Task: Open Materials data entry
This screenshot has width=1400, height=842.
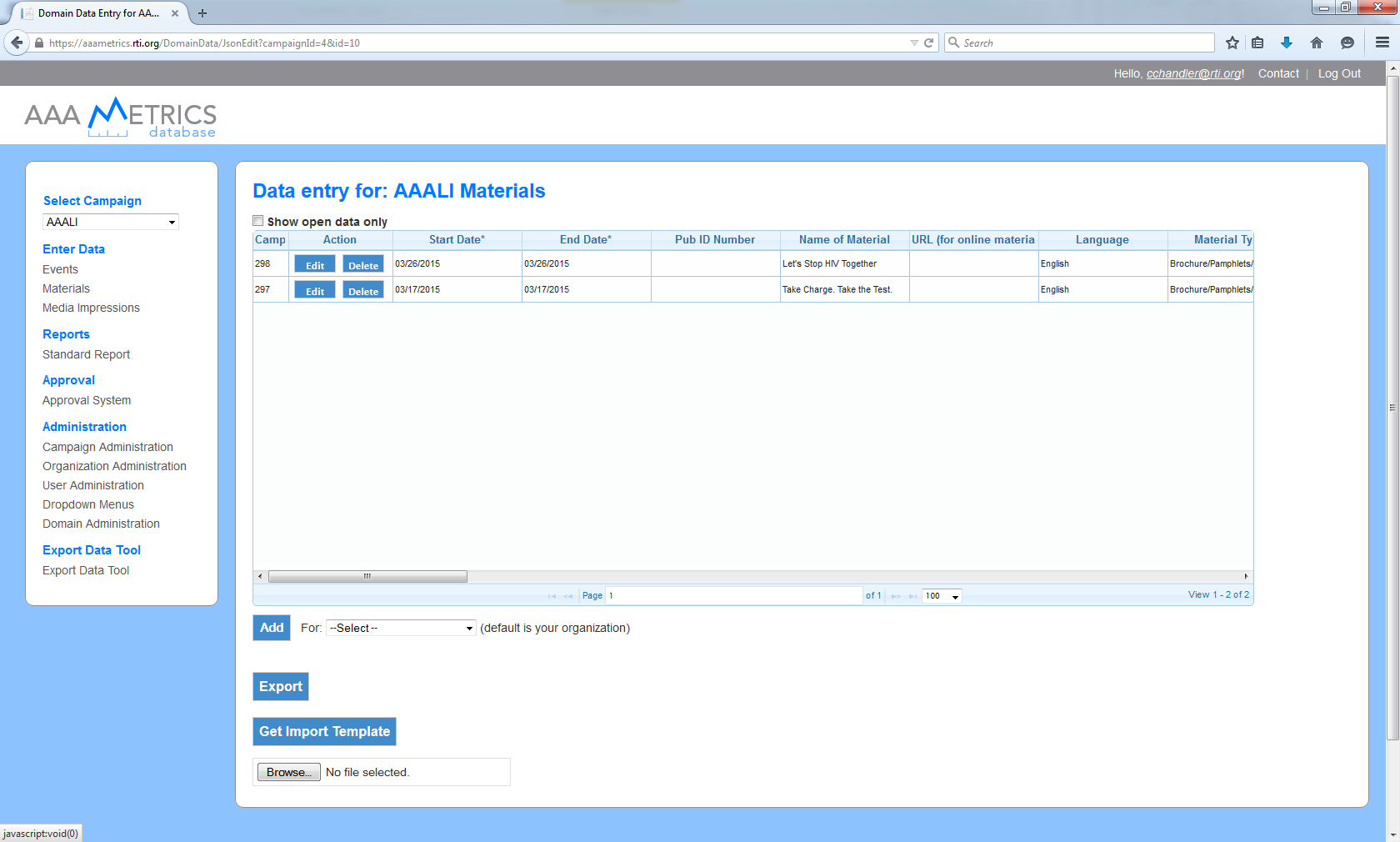Action: pos(66,288)
